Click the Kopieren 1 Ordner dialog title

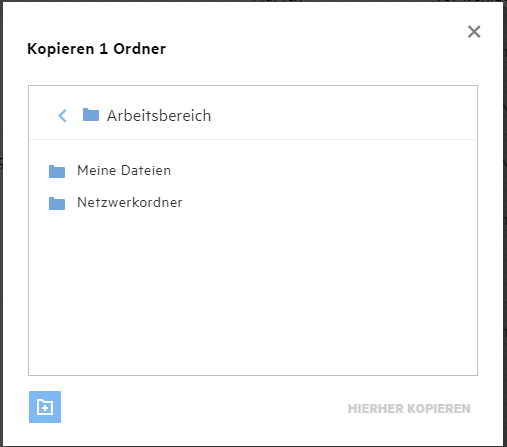(x=96, y=49)
